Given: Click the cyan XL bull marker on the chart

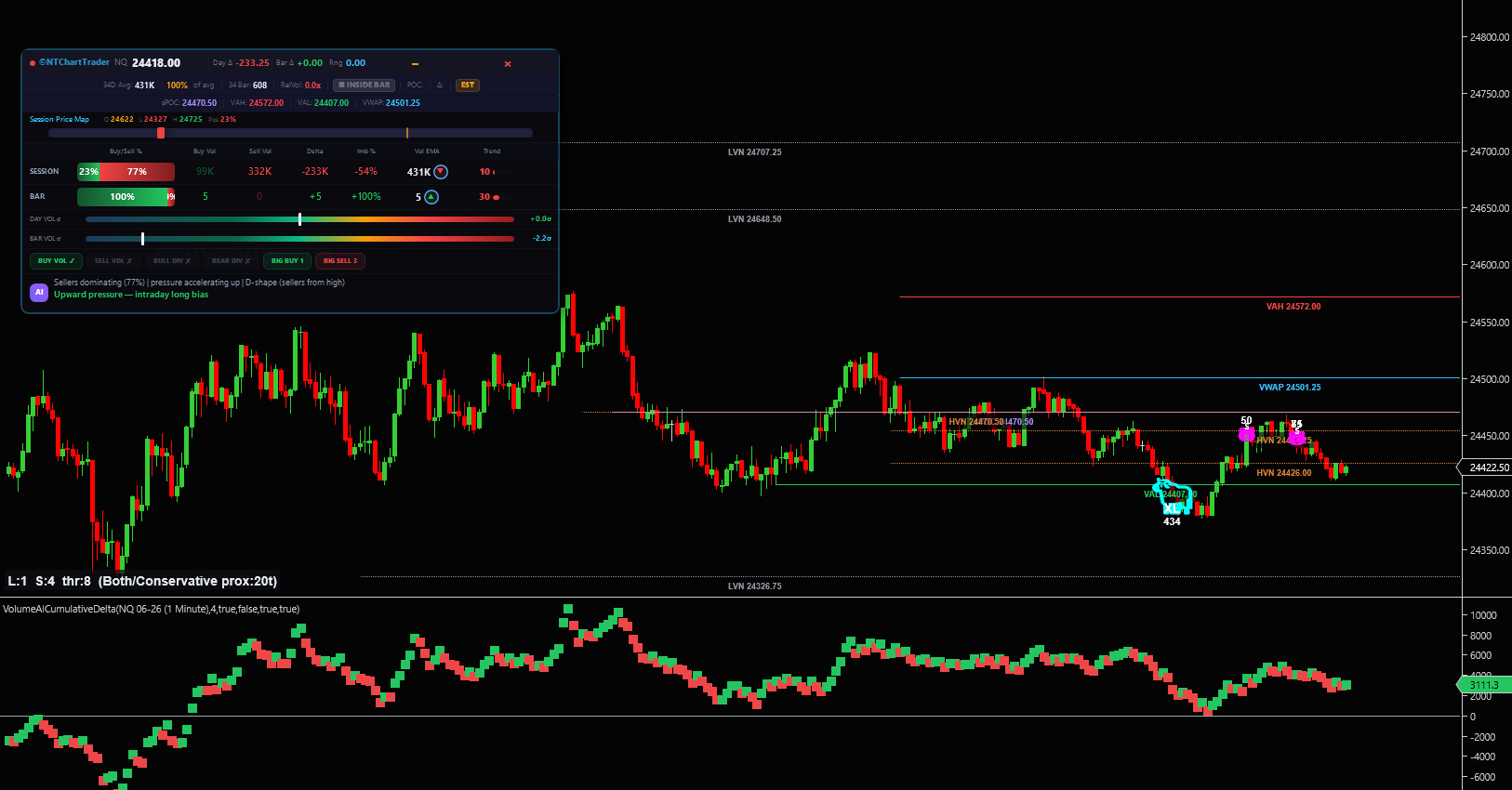Looking at the screenshot, I should (x=1172, y=497).
